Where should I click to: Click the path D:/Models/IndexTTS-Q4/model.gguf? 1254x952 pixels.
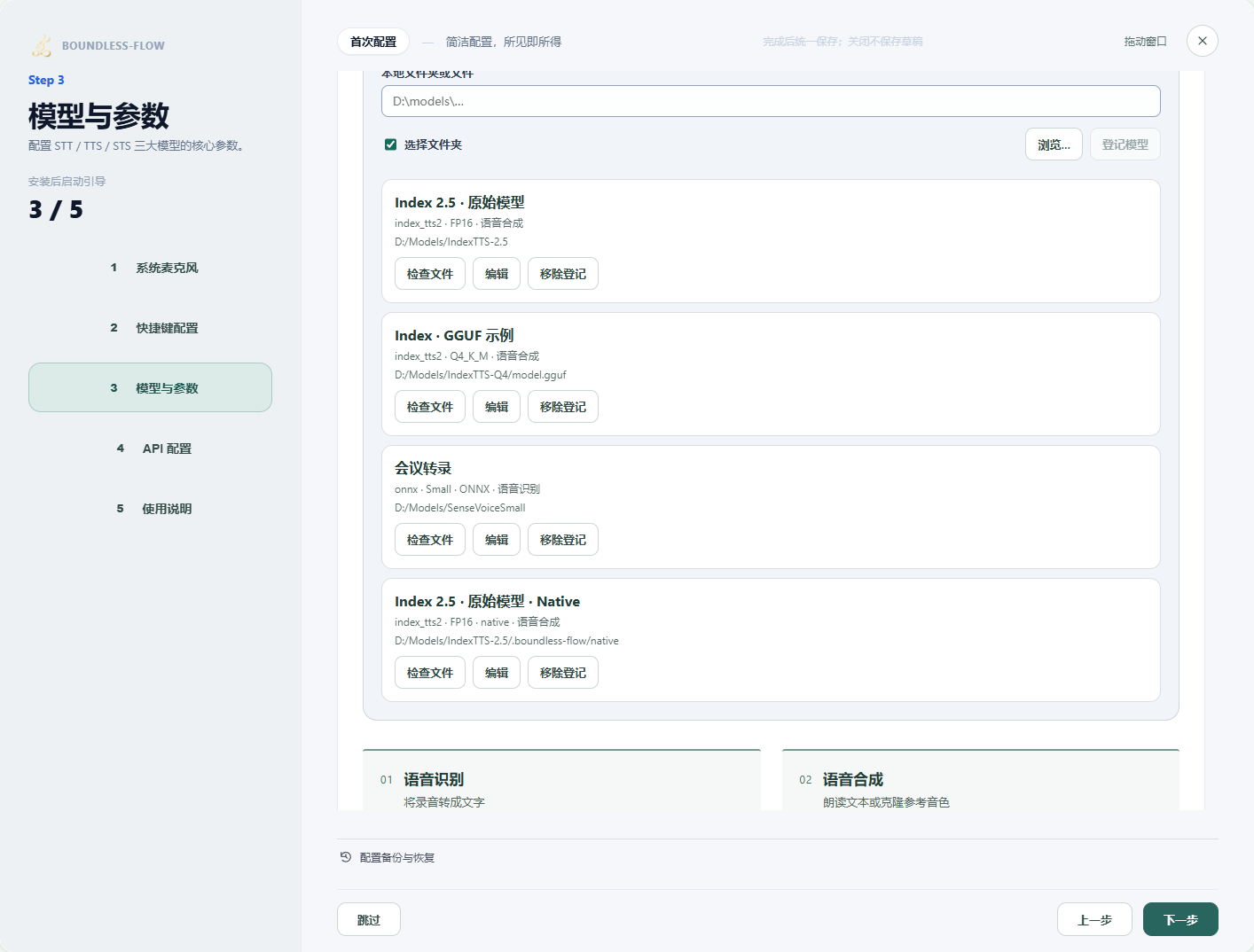tap(481, 375)
